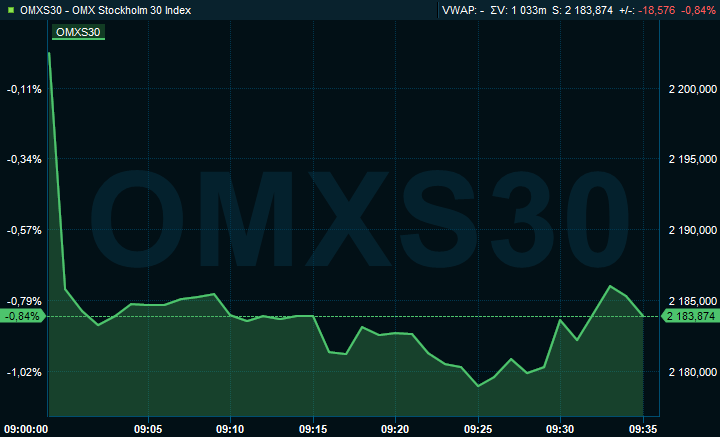Click the '2 195,000' right axis price label
The image size is (720, 437).
click(x=693, y=159)
